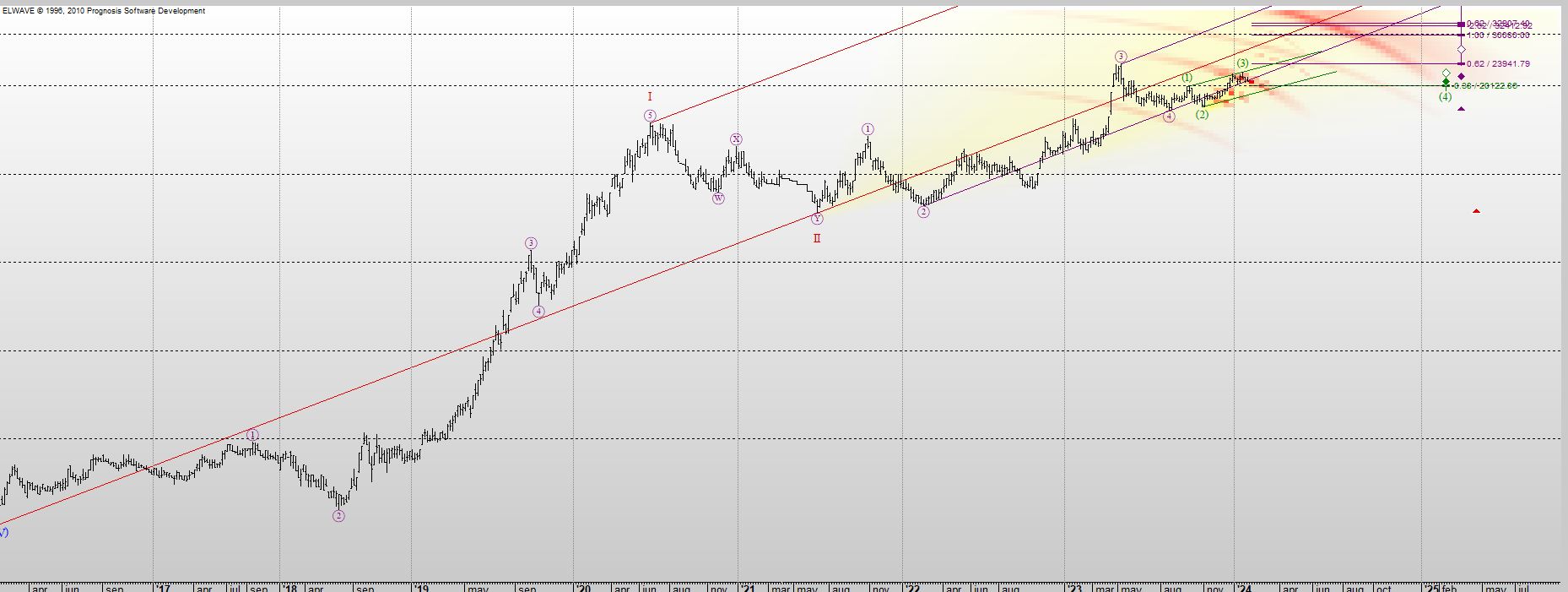Click the 1.00 / 30080.00 Fibonacci label
This screenshot has height=592, width=1568.
coord(1498,35)
